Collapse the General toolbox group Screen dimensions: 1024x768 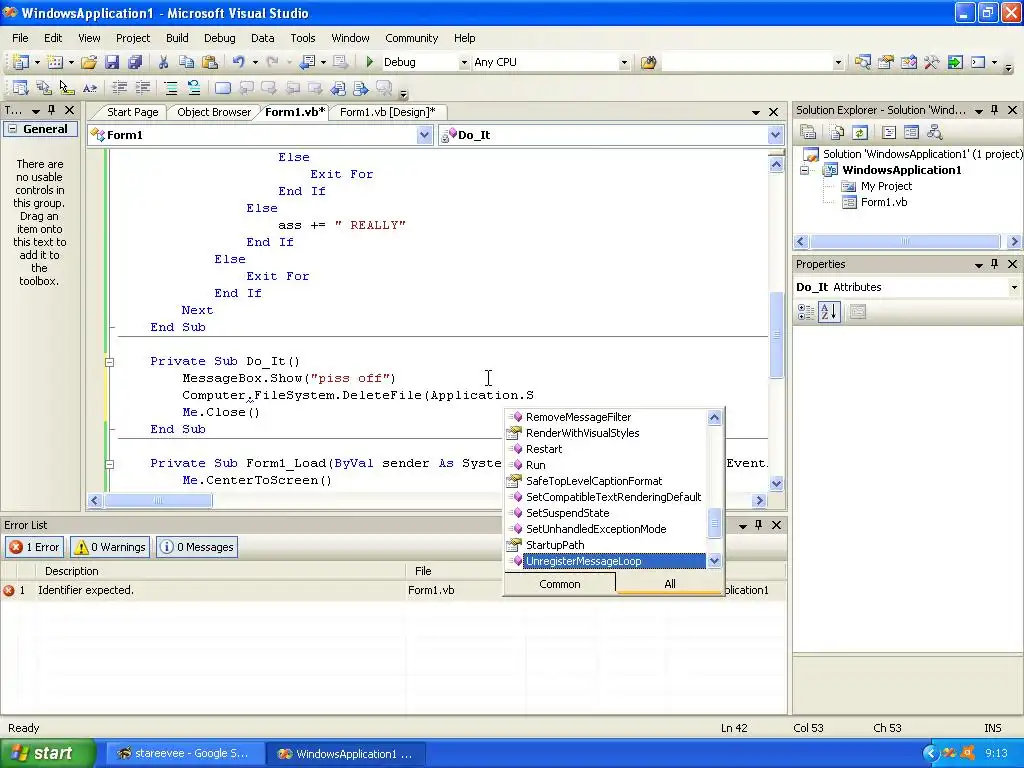tap(12, 129)
